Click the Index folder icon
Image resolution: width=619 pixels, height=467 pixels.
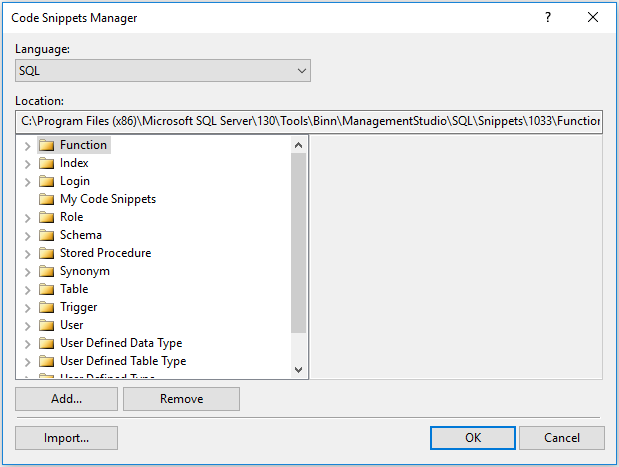coord(46,163)
